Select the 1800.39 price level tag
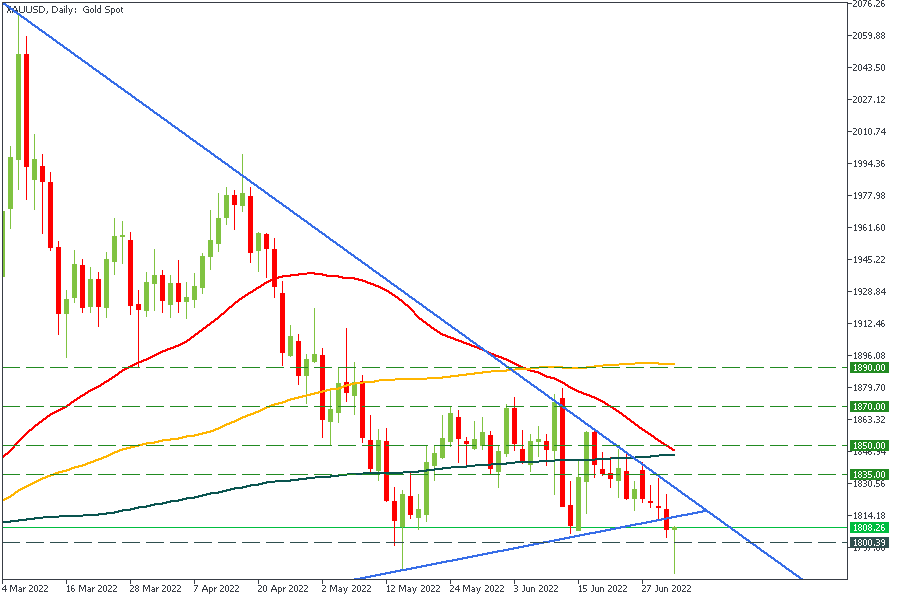The height and width of the screenshot is (600, 900). click(x=868, y=543)
